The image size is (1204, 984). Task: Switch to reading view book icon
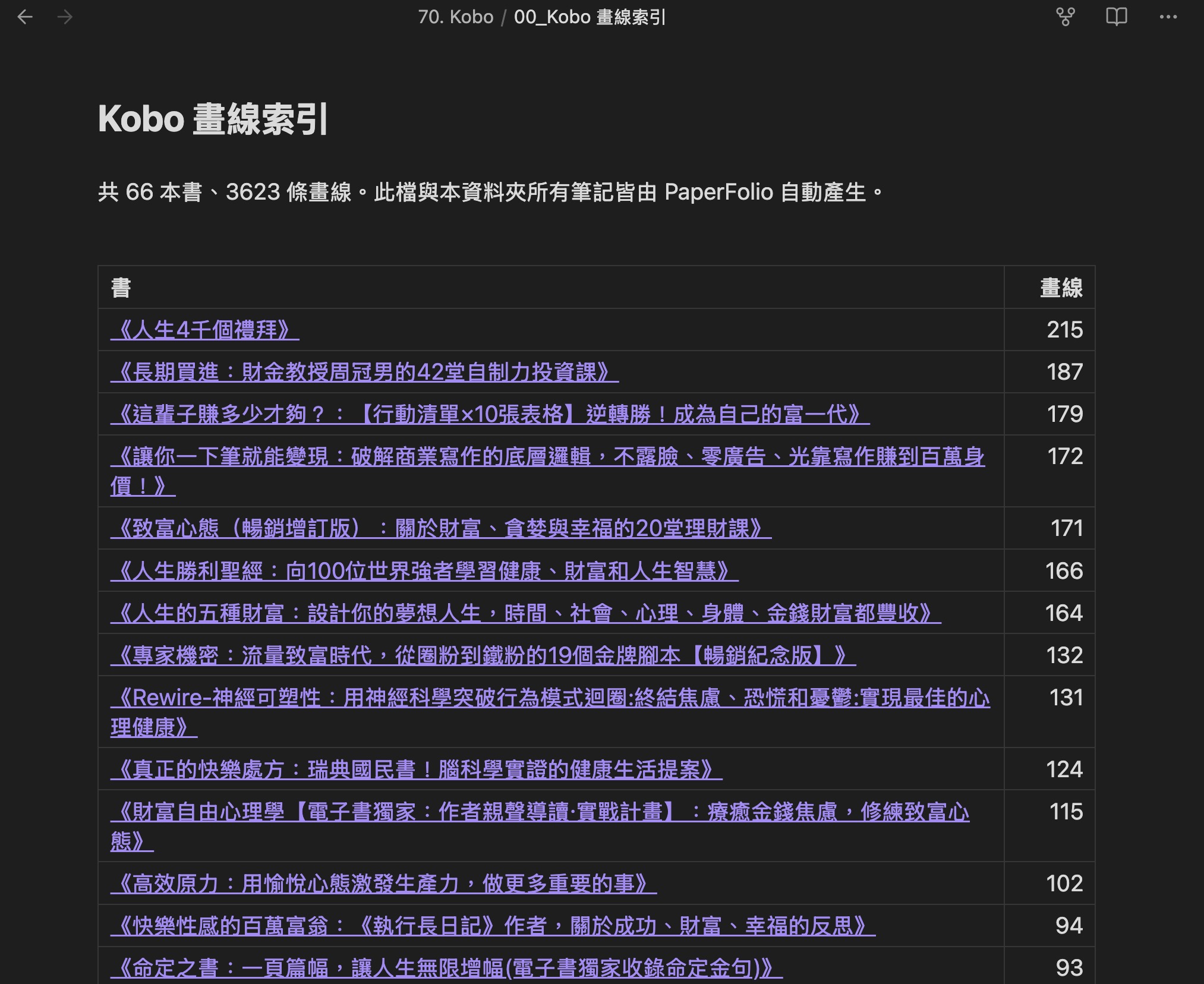tap(1117, 17)
